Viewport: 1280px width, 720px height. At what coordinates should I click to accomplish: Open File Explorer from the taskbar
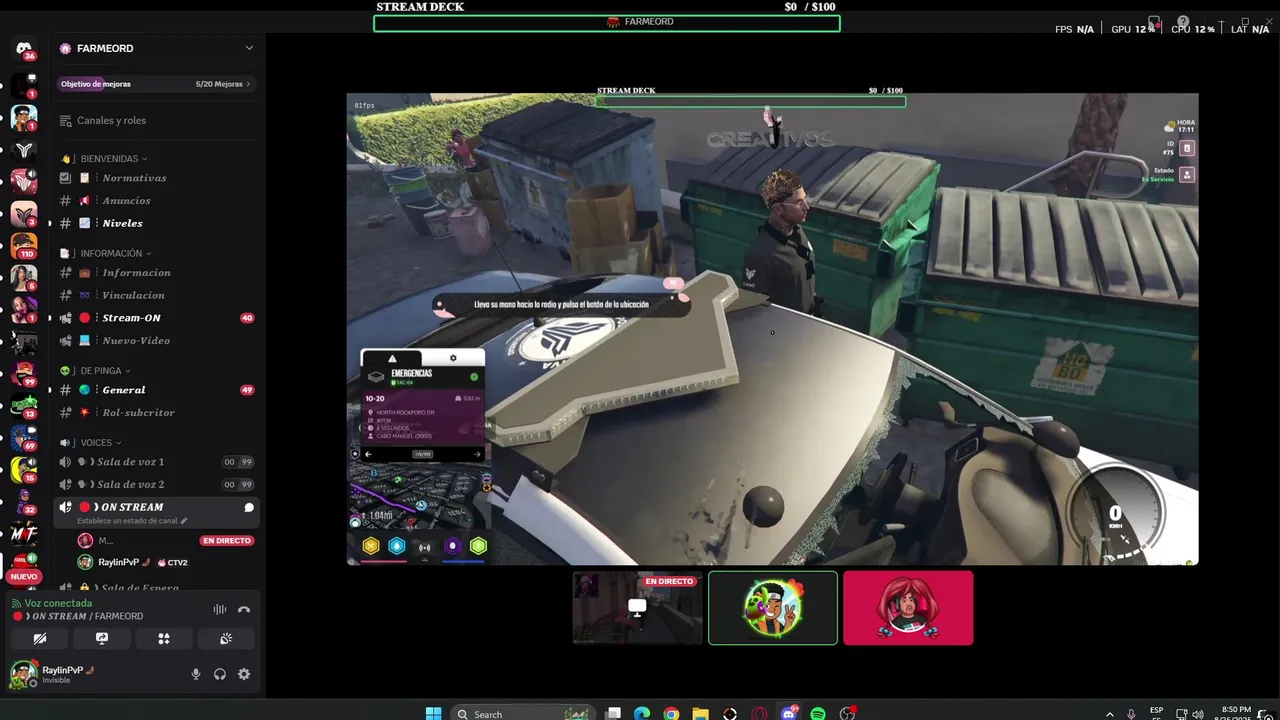tap(701, 713)
